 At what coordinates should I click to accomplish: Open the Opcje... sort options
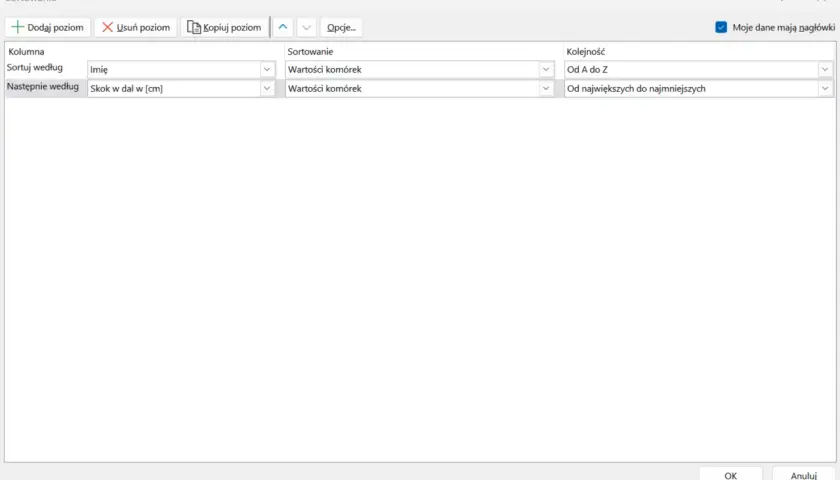(x=341, y=27)
